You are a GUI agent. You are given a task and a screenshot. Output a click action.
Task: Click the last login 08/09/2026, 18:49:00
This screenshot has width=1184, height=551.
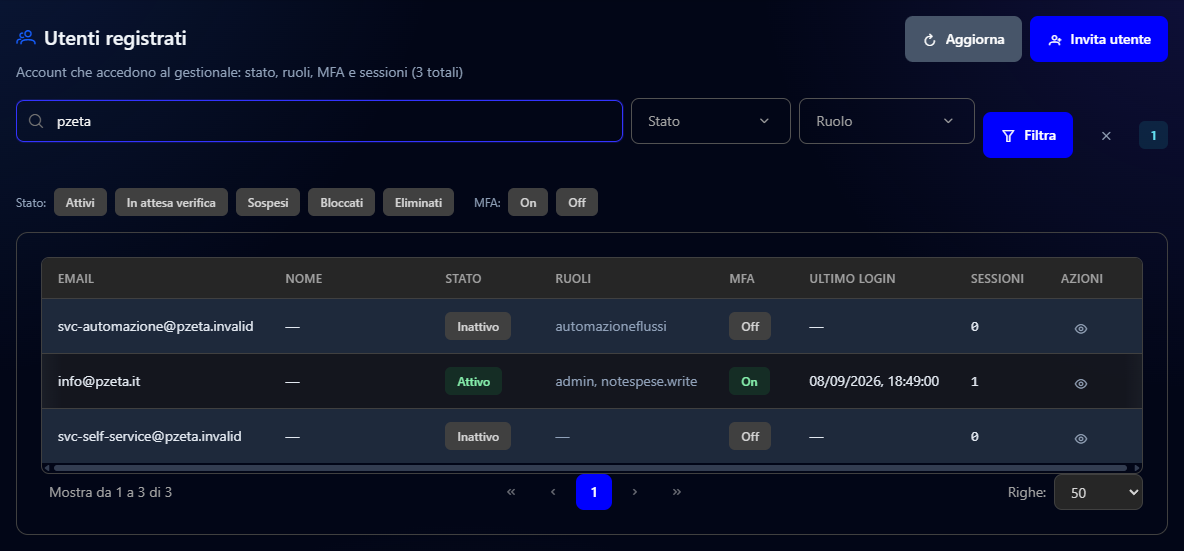(874, 381)
